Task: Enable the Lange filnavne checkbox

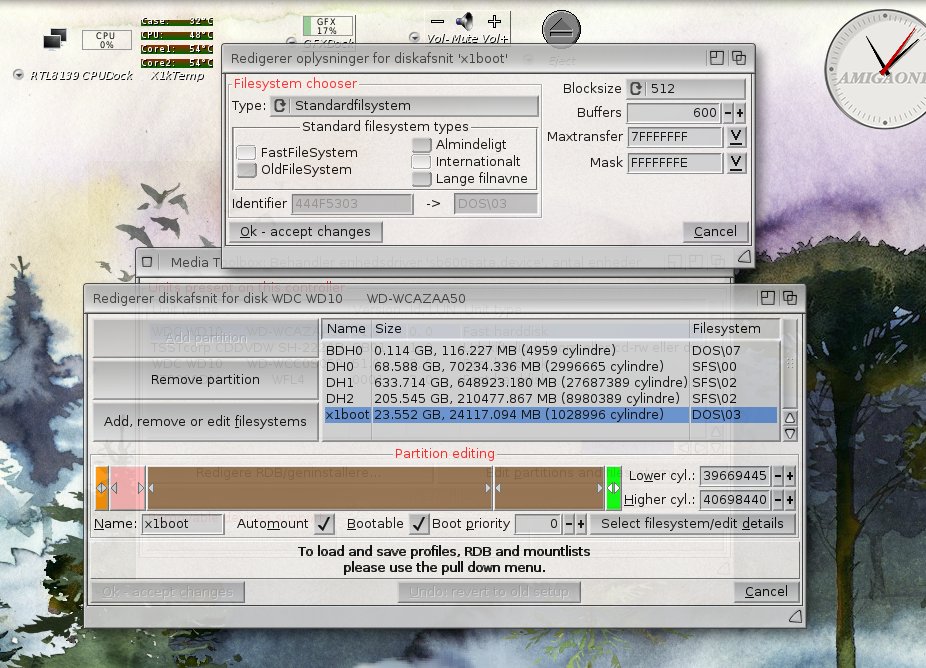Action: (421, 179)
